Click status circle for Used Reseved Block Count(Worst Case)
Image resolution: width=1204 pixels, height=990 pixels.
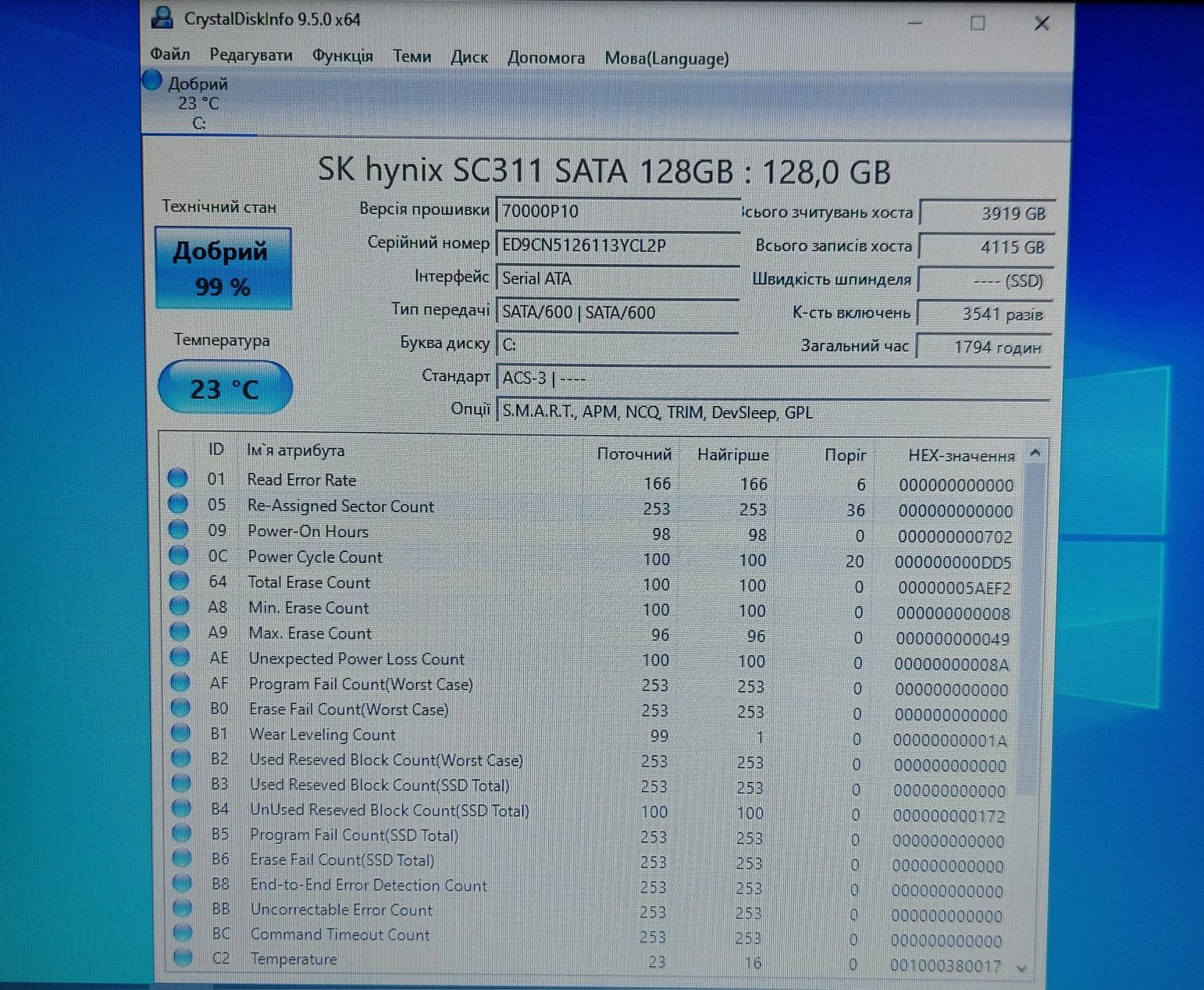click(x=181, y=758)
